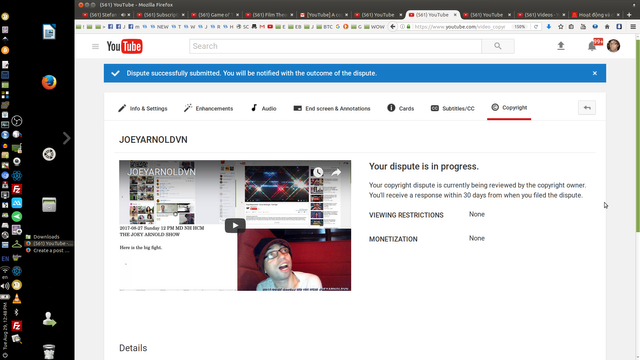Go to the YouTube logo home
This screenshot has height=360, width=640.
click(x=124, y=47)
